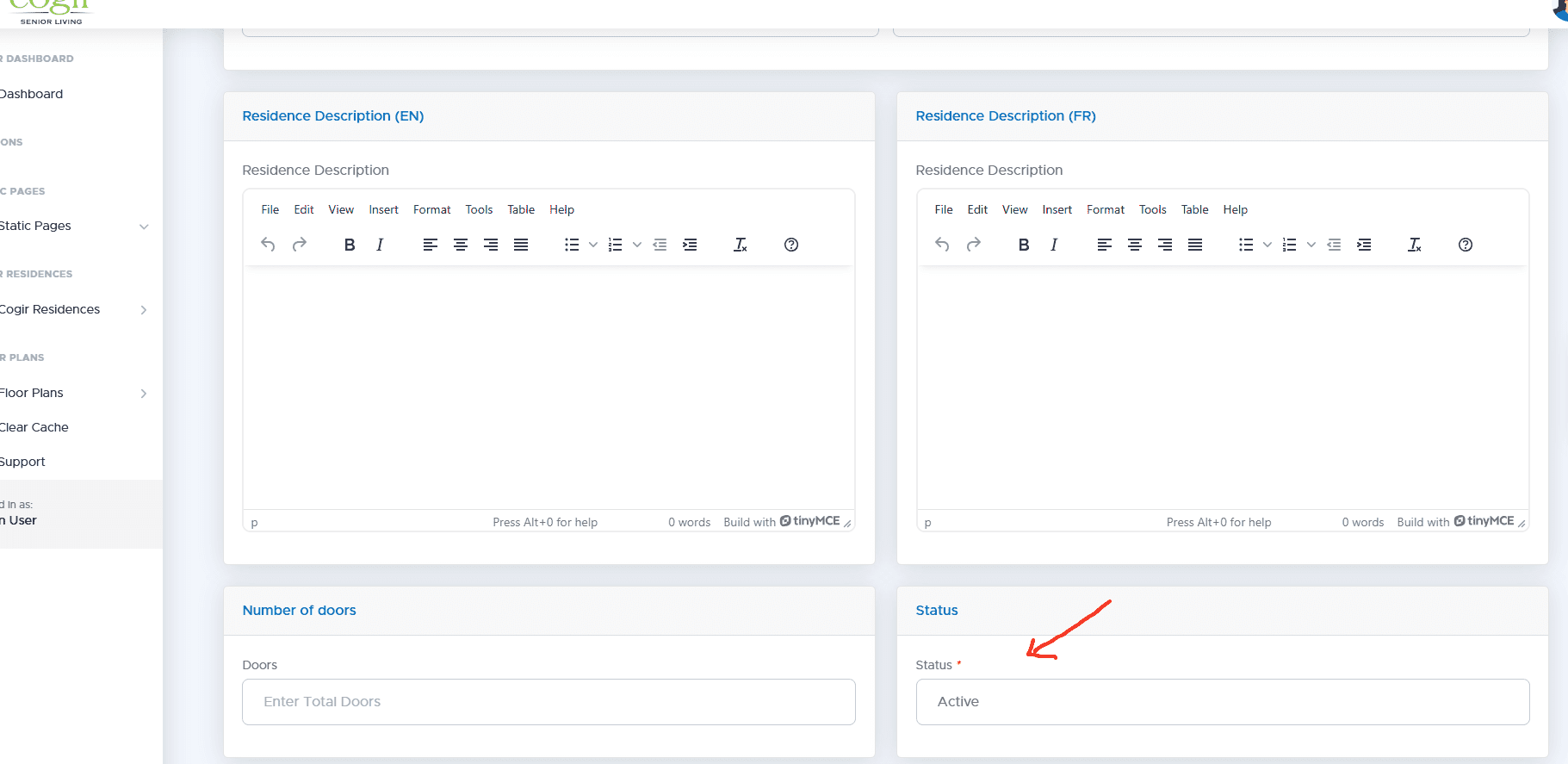Center align text in FR editor
The width and height of the screenshot is (1568, 764).
[x=1135, y=245]
